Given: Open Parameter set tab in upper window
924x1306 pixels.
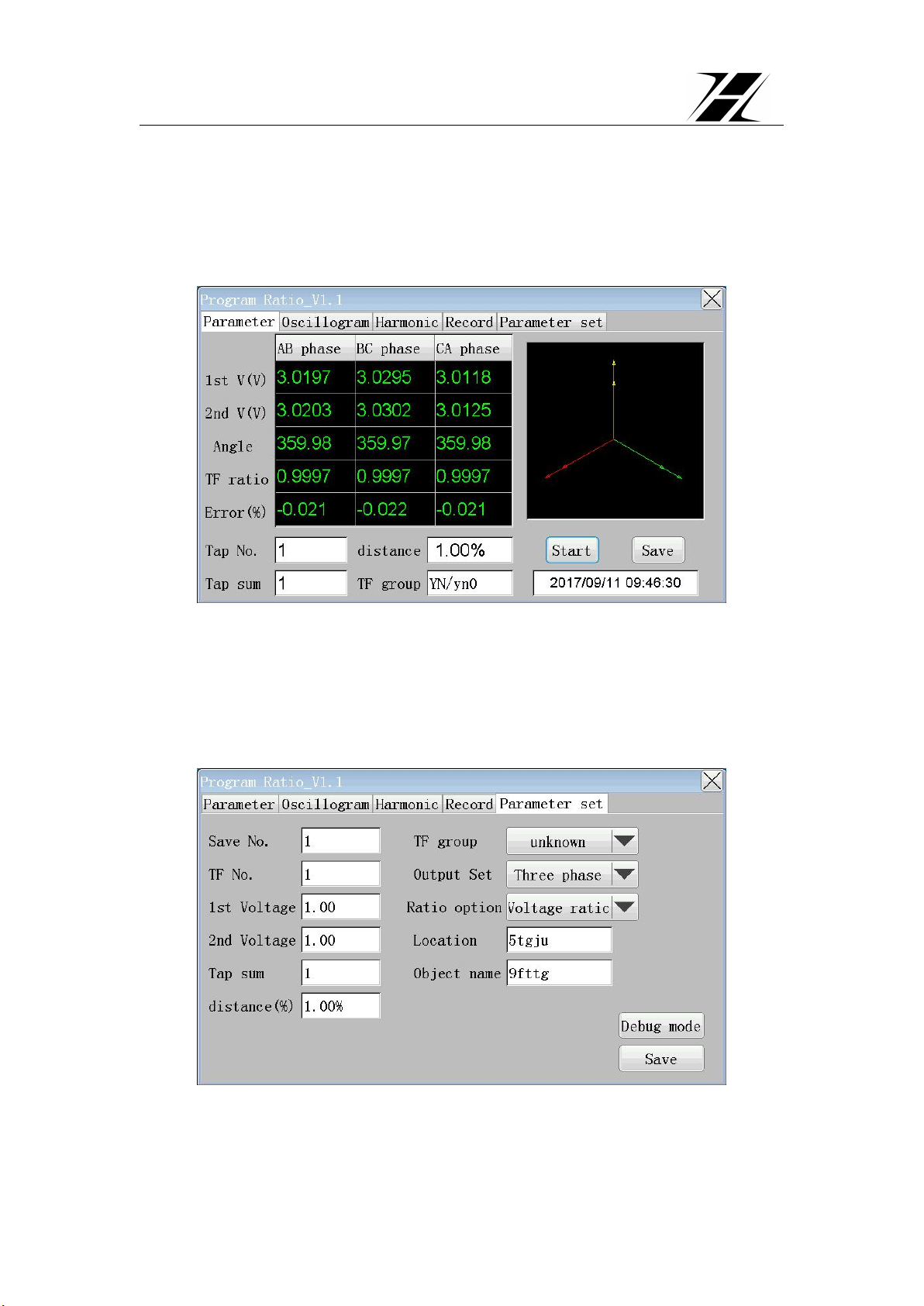Looking at the screenshot, I should pyautogui.click(x=551, y=322).
